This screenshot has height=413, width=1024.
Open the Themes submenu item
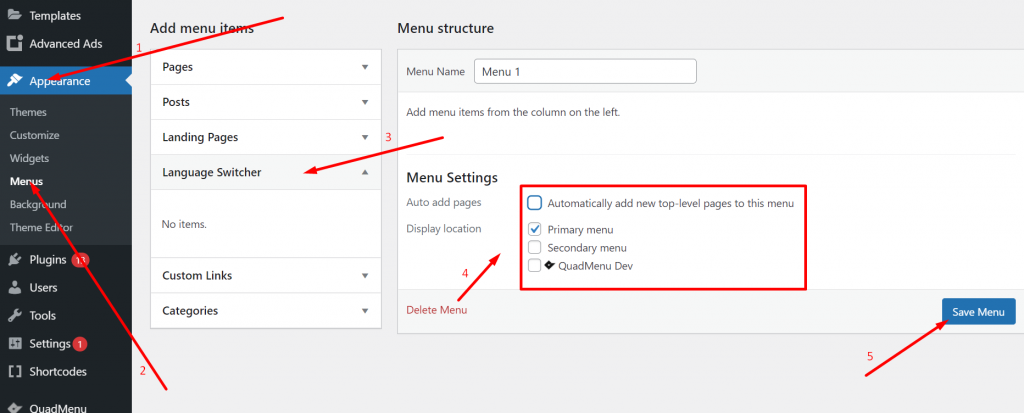click(x=28, y=112)
